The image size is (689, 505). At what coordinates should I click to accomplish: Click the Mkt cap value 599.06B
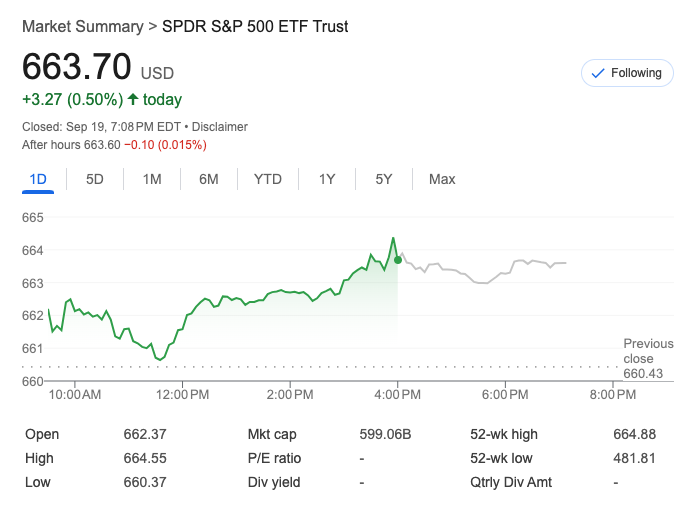coord(385,434)
